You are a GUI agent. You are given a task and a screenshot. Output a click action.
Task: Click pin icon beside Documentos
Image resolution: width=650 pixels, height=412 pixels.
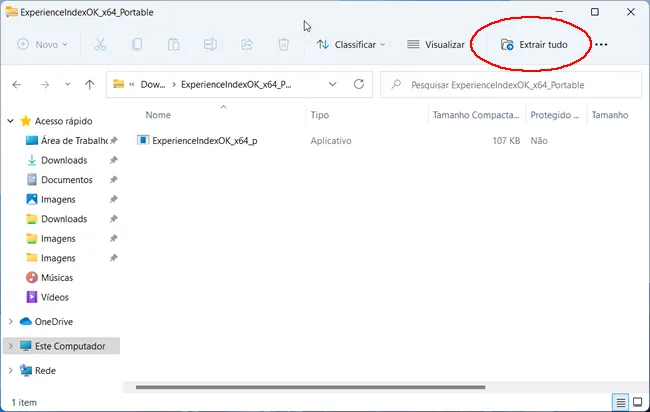click(114, 180)
